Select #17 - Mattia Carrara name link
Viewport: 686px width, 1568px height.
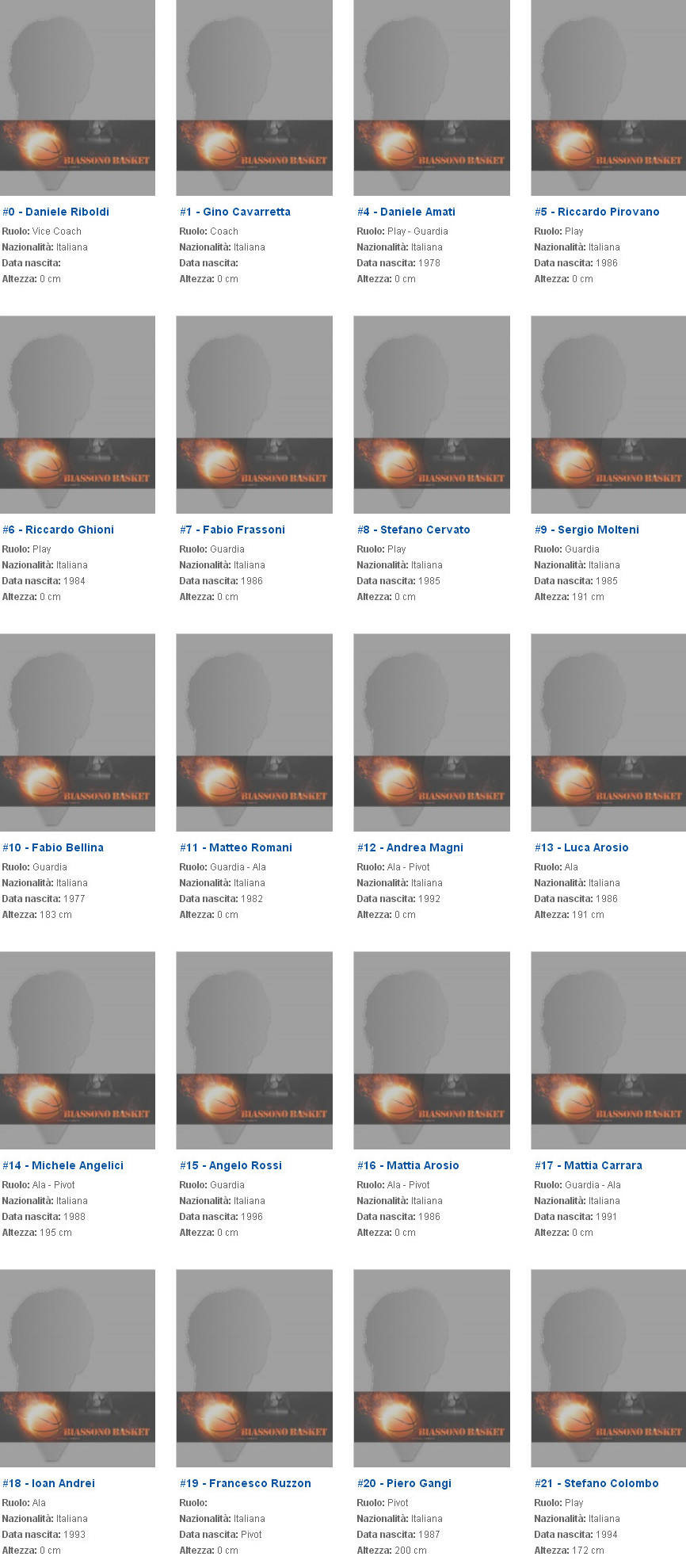pos(588,1165)
